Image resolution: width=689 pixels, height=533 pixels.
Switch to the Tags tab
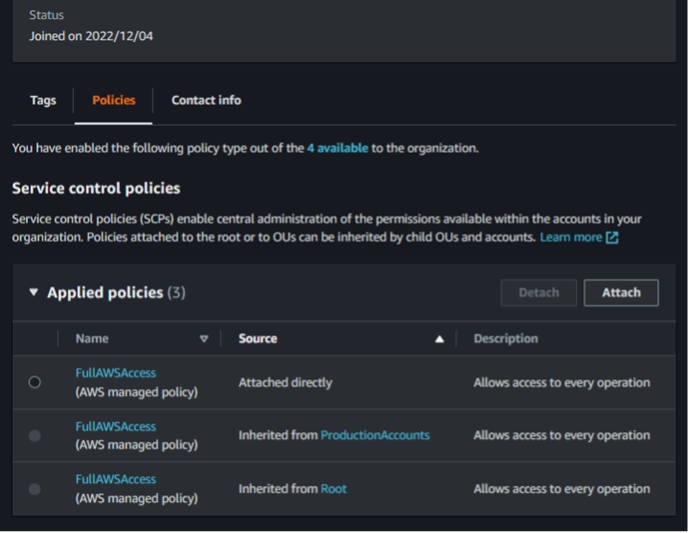[43, 100]
